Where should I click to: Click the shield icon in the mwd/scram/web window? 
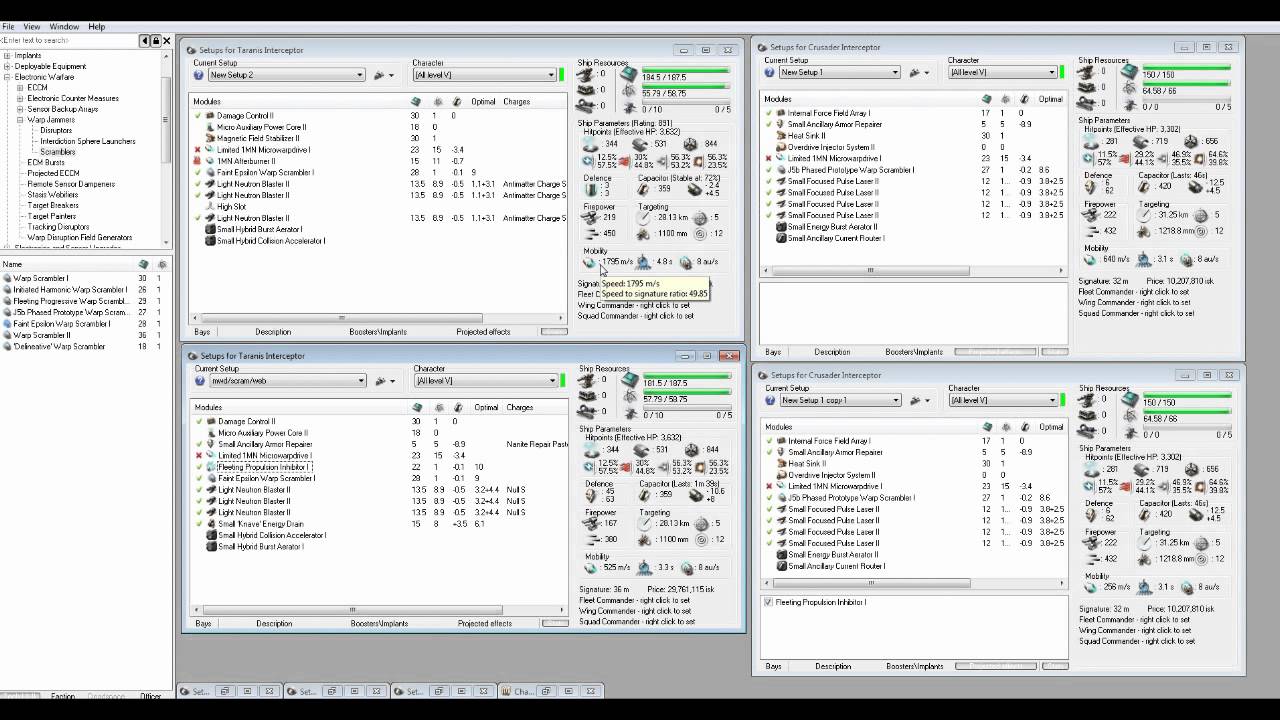tap(590, 451)
